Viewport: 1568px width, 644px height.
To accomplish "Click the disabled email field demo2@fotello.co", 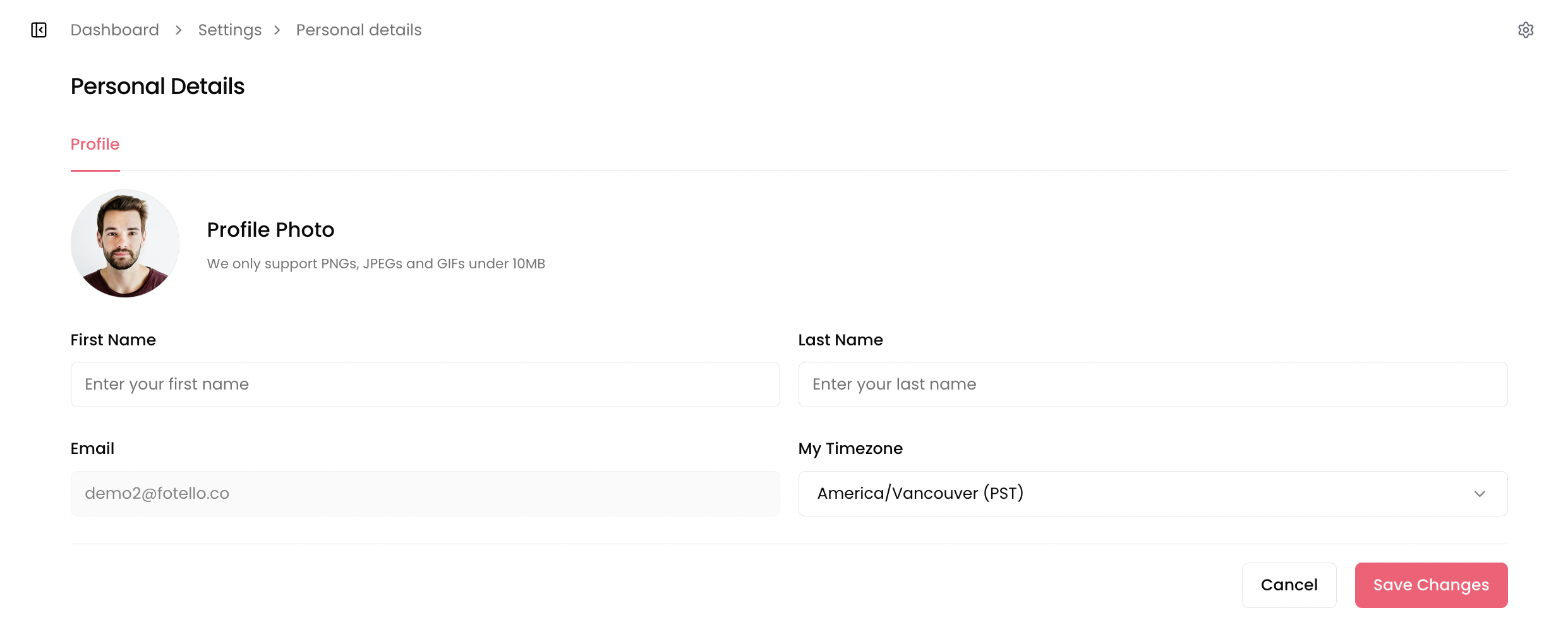I will pyautogui.click(x=425, y=494).
